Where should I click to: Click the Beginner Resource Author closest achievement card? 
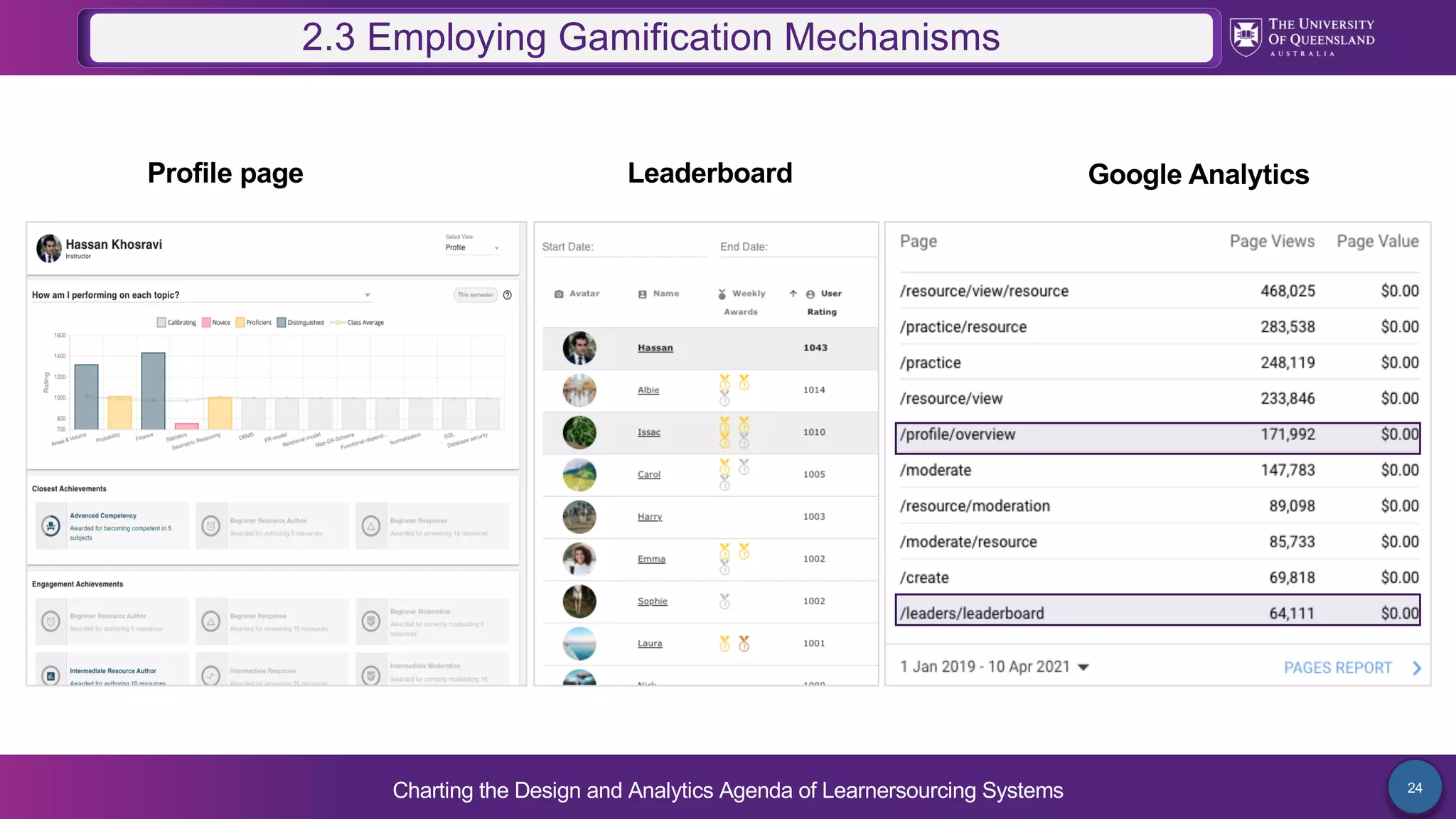272,526
